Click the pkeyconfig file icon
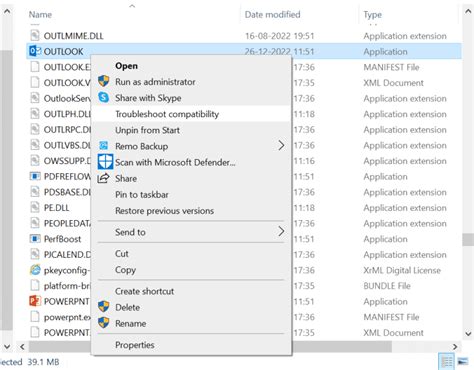 [x=35, y=270]
